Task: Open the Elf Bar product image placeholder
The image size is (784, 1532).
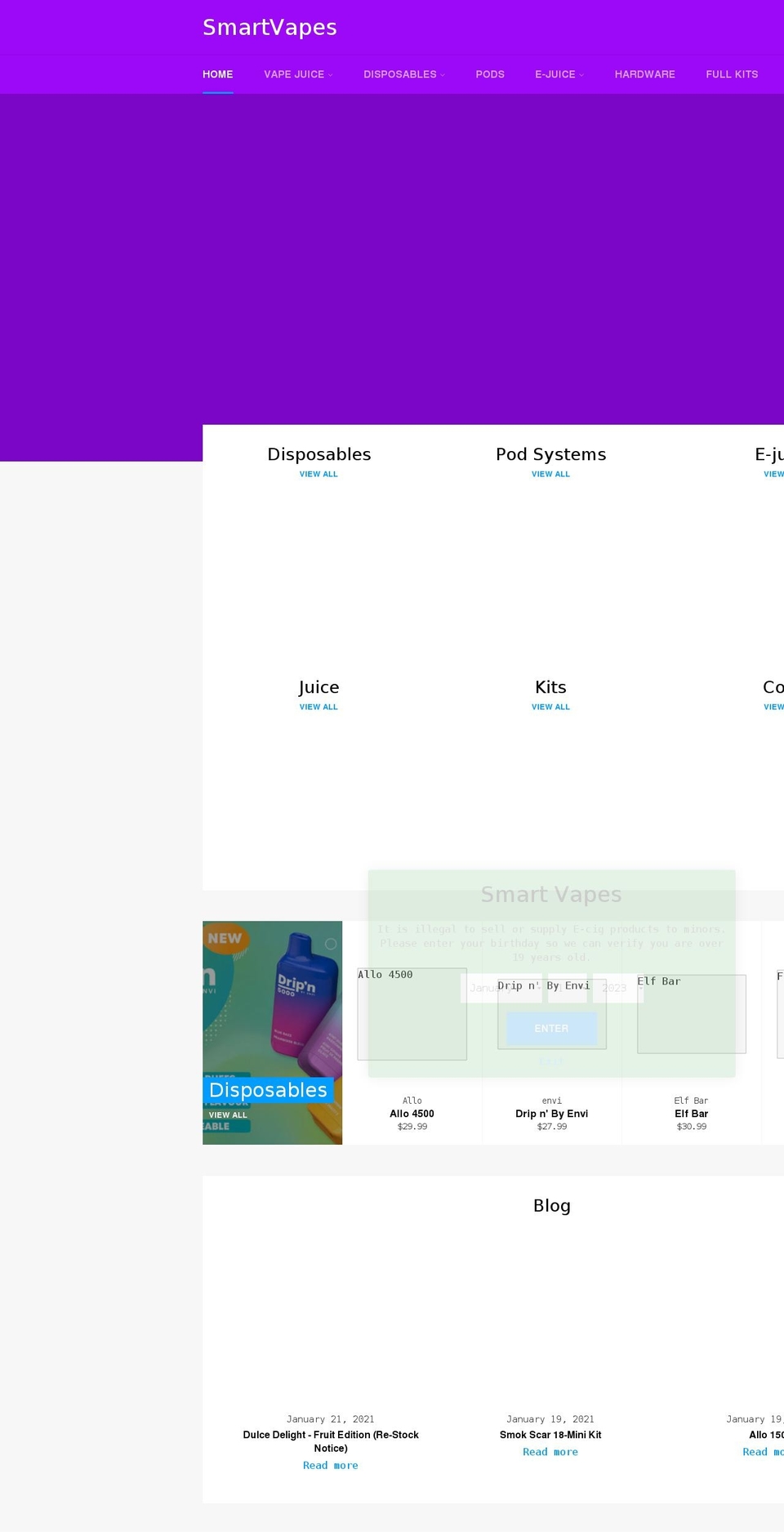Action: click(692, 1014)
